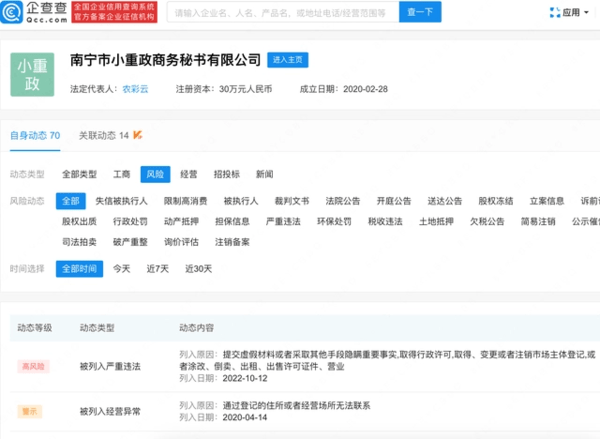Click the 动态内容 column header
This screenshot has width=600, height=439.
coord(197,328)
